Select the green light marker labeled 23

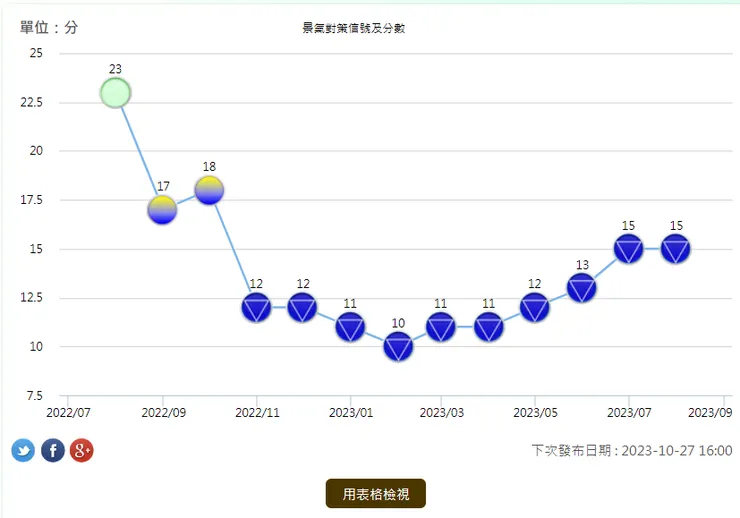point(115,93)
